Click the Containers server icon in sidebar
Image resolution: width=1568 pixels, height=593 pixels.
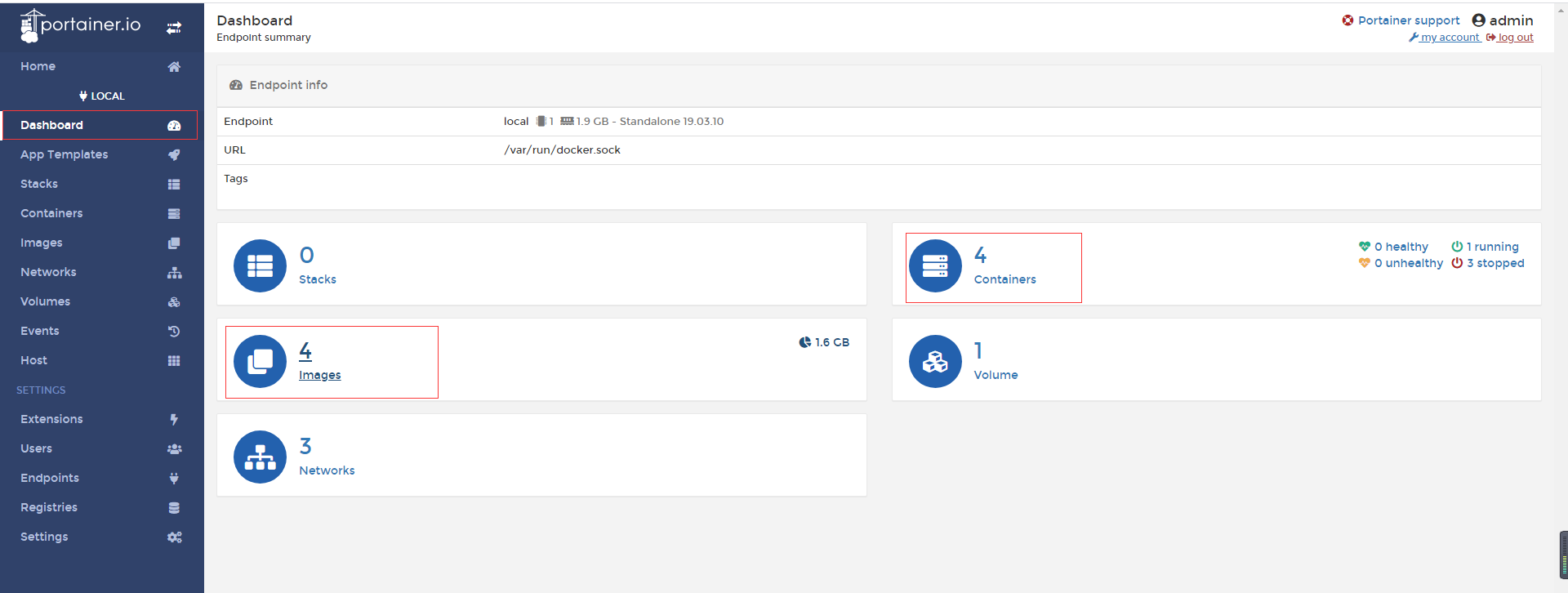point(174,214)
